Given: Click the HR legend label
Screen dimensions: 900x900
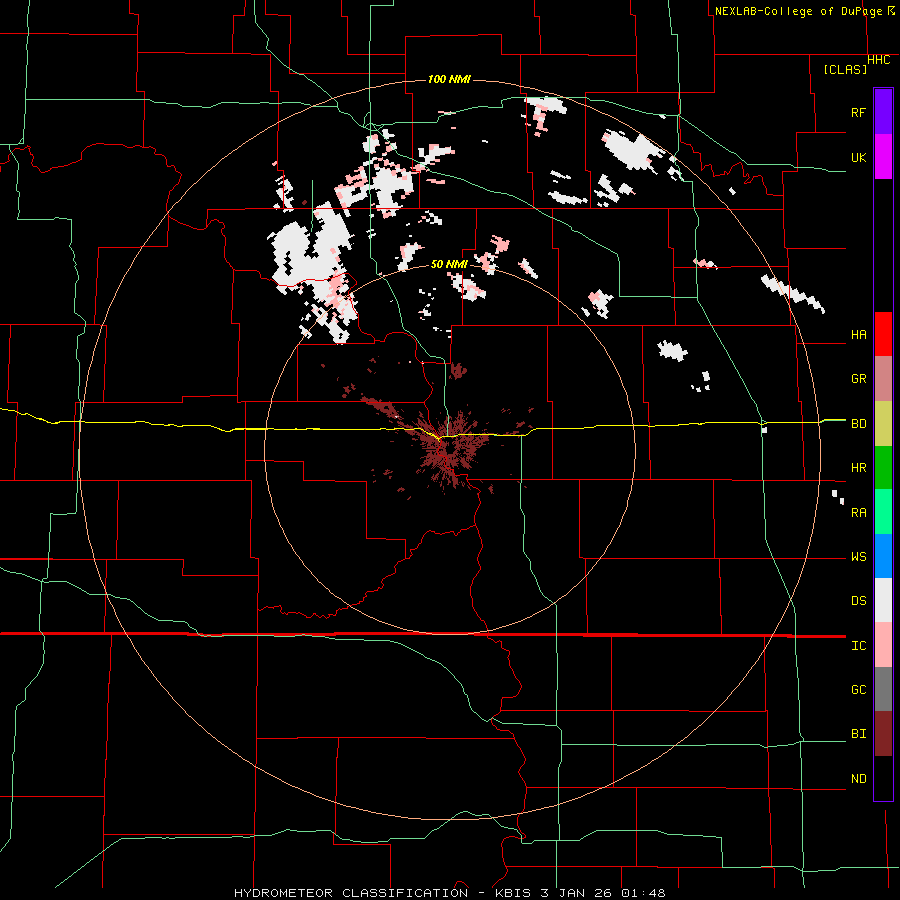Looking at the screenshot, I should click(859, 468).
